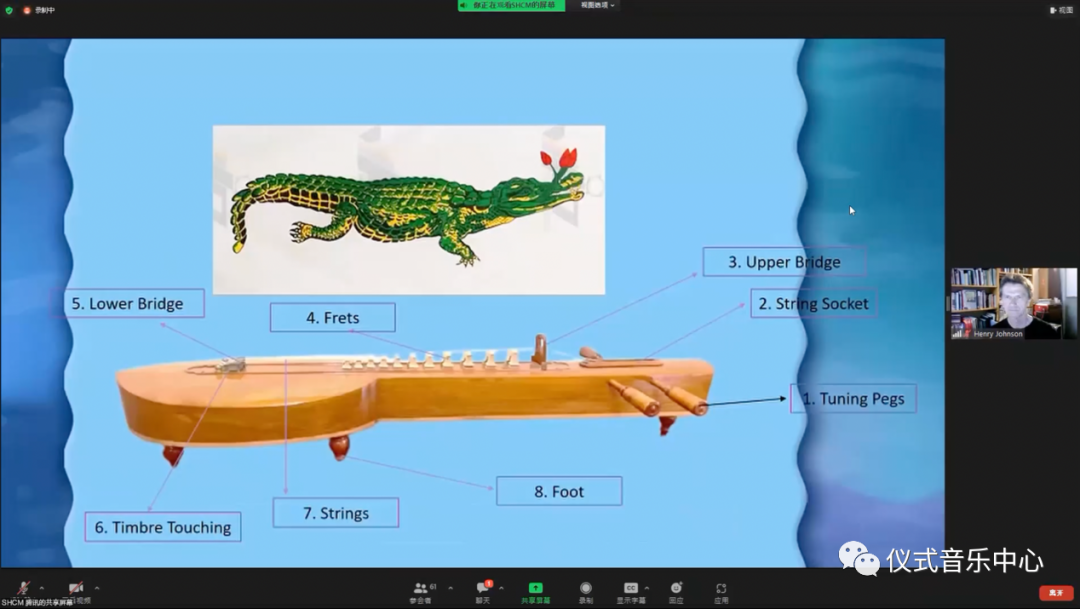Start recording with the Record icon
1080x609 pixels.
tap(586, 588)
